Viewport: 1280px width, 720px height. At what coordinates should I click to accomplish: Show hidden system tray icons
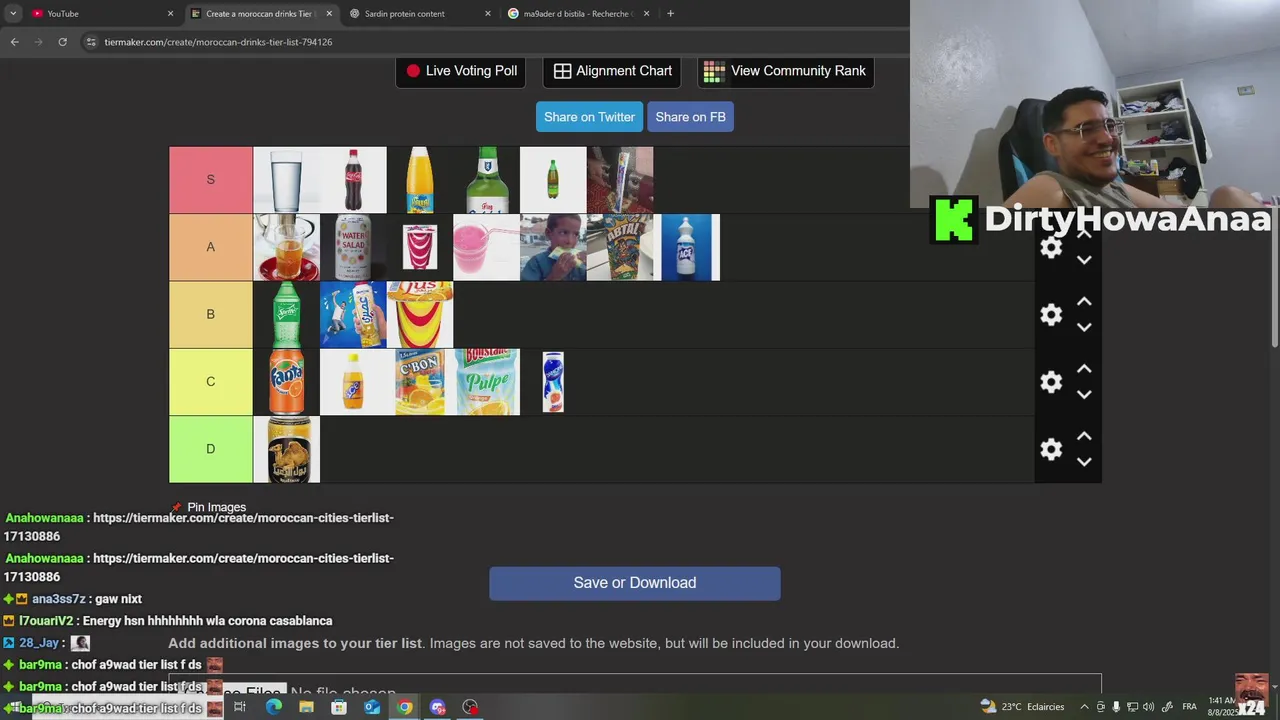click(x=1084, y=707)
